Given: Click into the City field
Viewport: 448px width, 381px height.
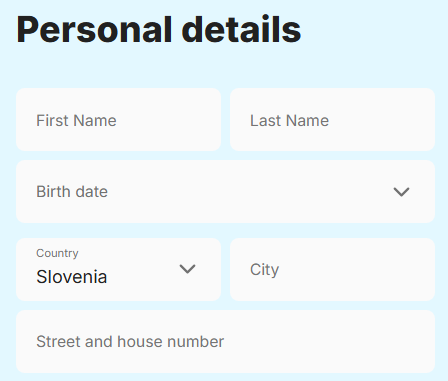Looking at the screenshot, I should coord(332,270).
